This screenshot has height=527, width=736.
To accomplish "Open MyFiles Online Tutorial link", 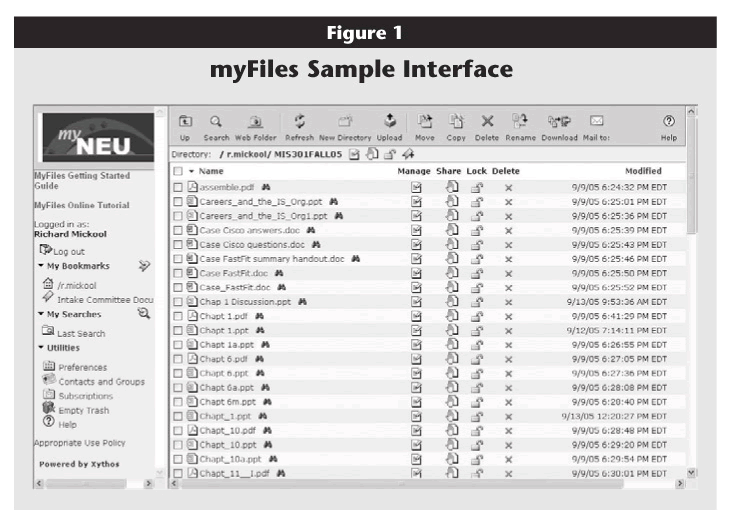I will click(78, 205).
